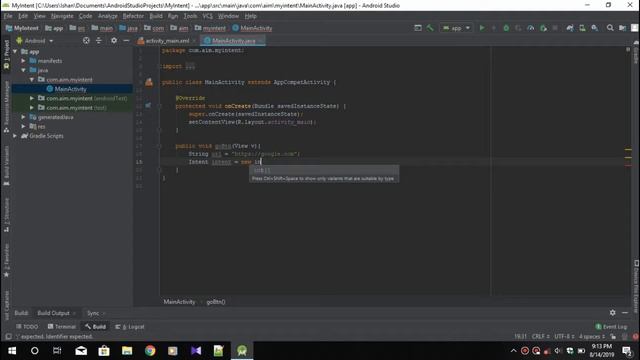640x360 pixels.
Task: Open the File menu
Action: tap(8, 16)
